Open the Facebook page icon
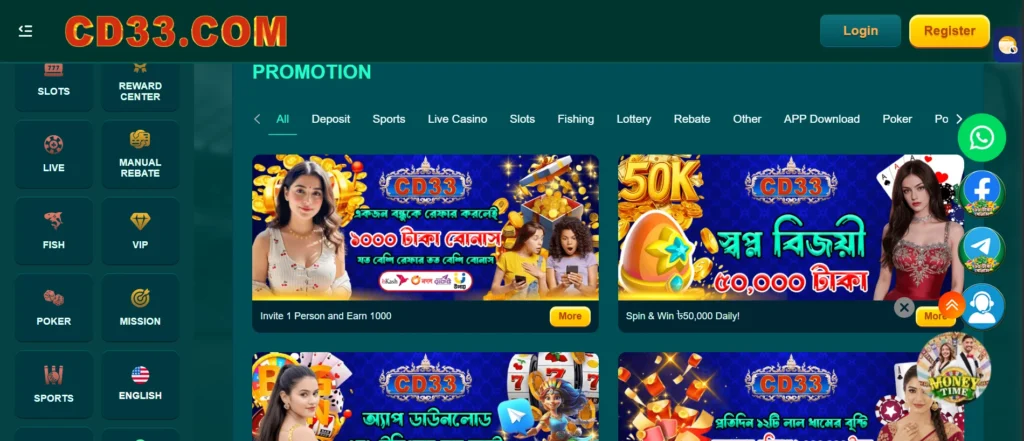The width and height of the screenshot is (1024, 441). pyautogui.click(x=982, y=194)
